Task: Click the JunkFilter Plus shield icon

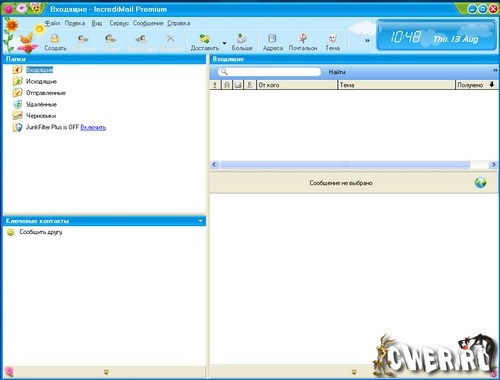Action: pos(17,127)
